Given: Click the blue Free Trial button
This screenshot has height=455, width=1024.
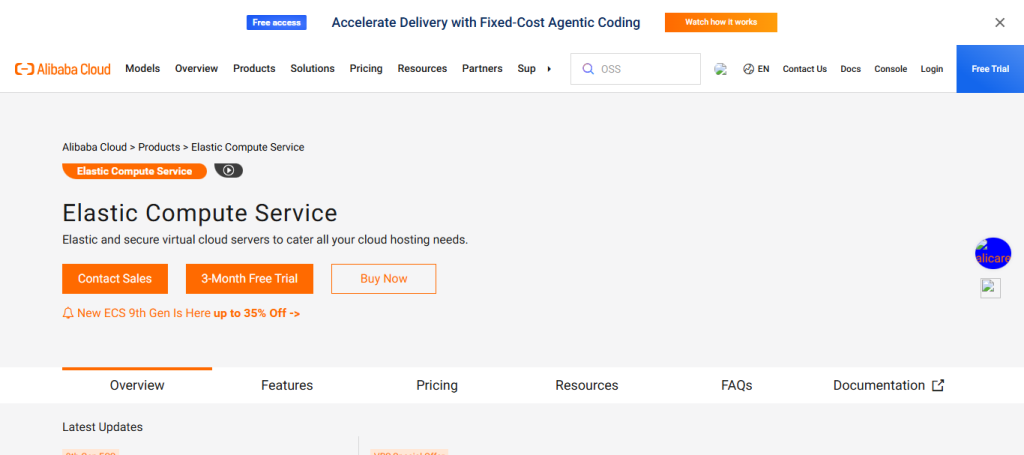Looking at the screenshot, I should (x=990, y=69).
